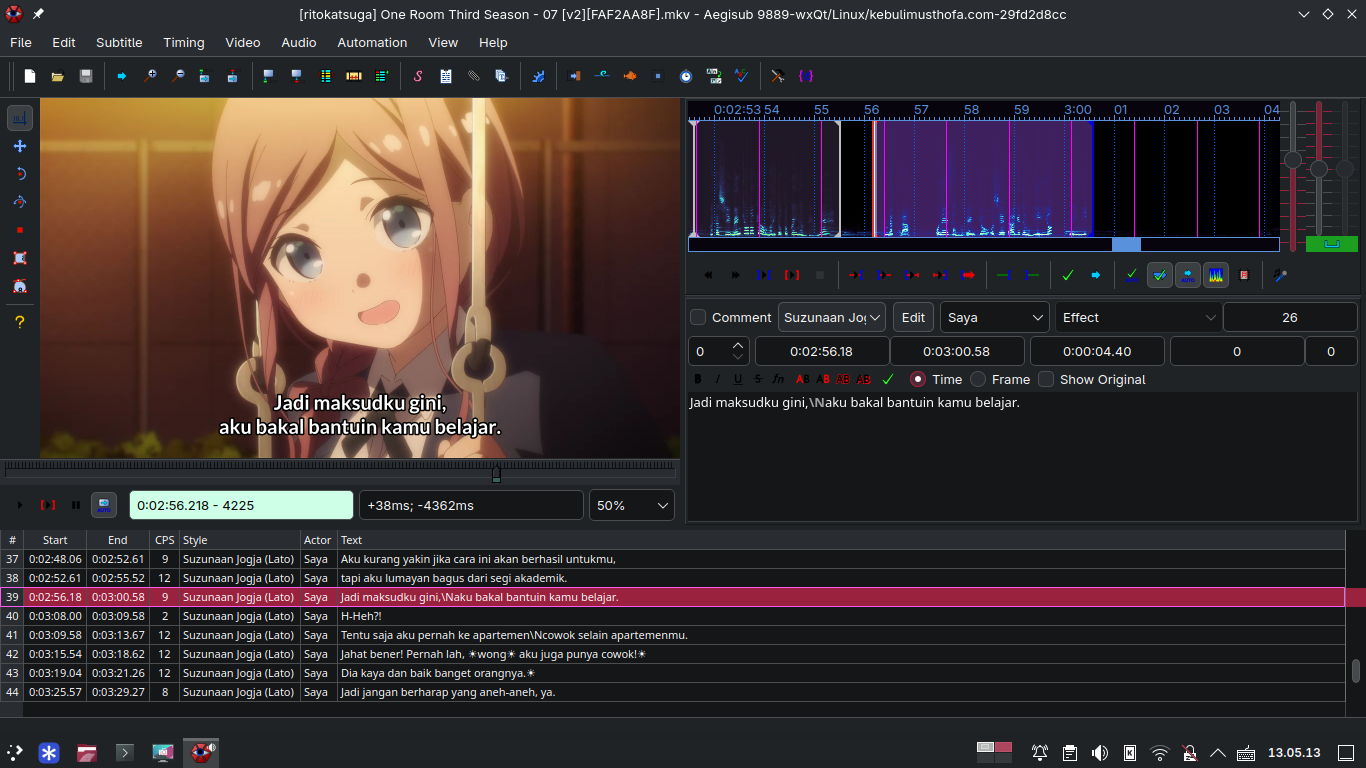
Task: Select the rotate on Z axis tool
Action: click(x=20, y=174)
